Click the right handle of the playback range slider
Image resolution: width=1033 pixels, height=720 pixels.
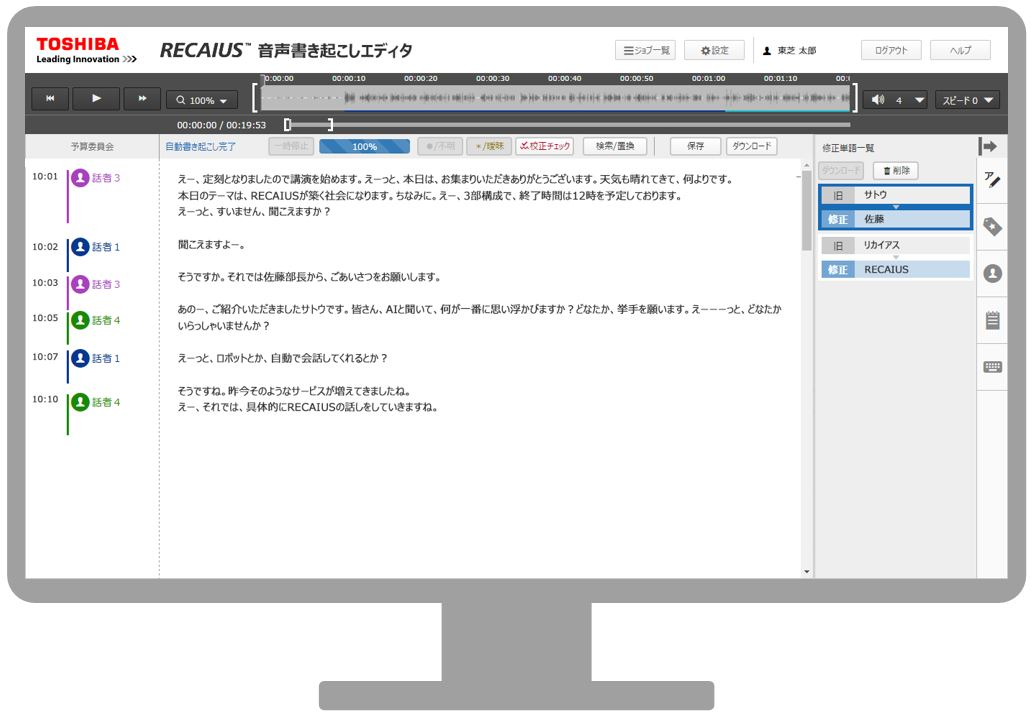click(x=330, y=125)
